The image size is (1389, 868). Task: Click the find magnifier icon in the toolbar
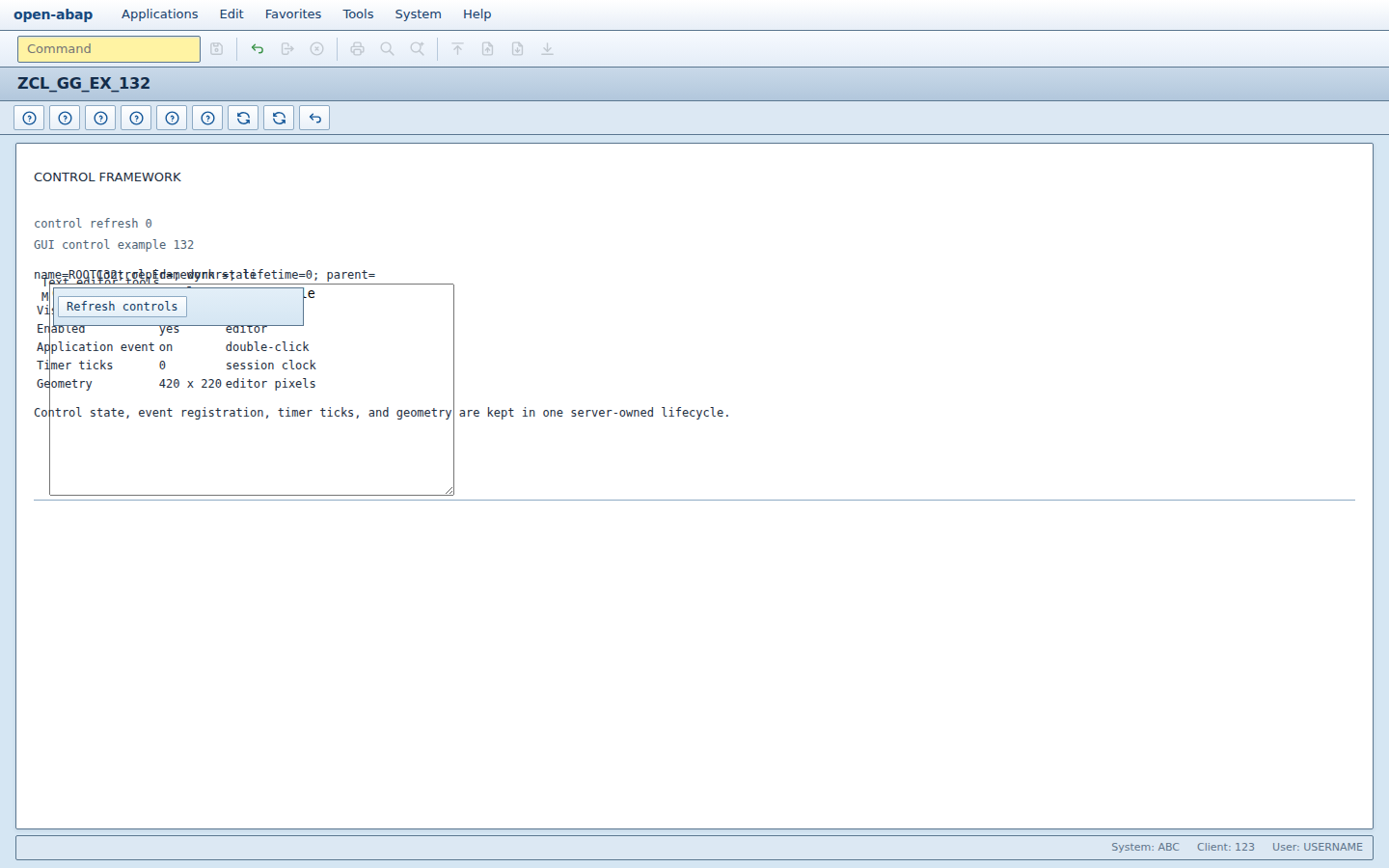pos(388,49)
